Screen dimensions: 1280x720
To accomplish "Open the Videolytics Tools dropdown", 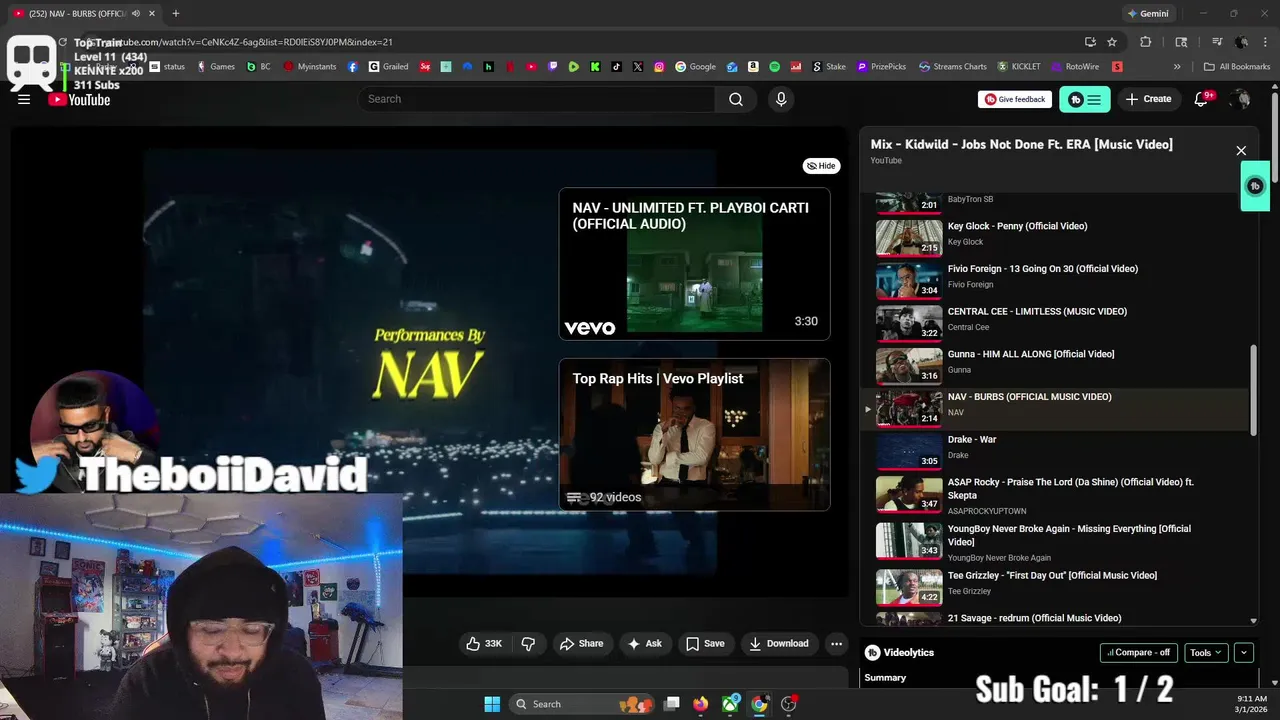I will [1206, 653].
